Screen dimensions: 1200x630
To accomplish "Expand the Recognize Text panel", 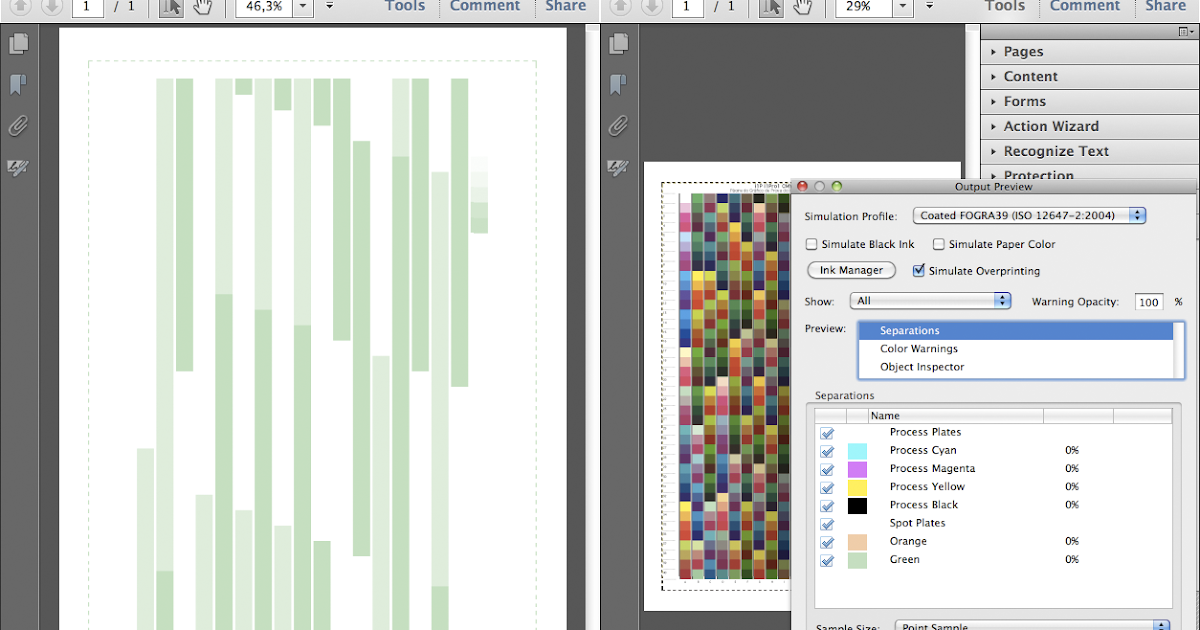I will [1089, 151].
